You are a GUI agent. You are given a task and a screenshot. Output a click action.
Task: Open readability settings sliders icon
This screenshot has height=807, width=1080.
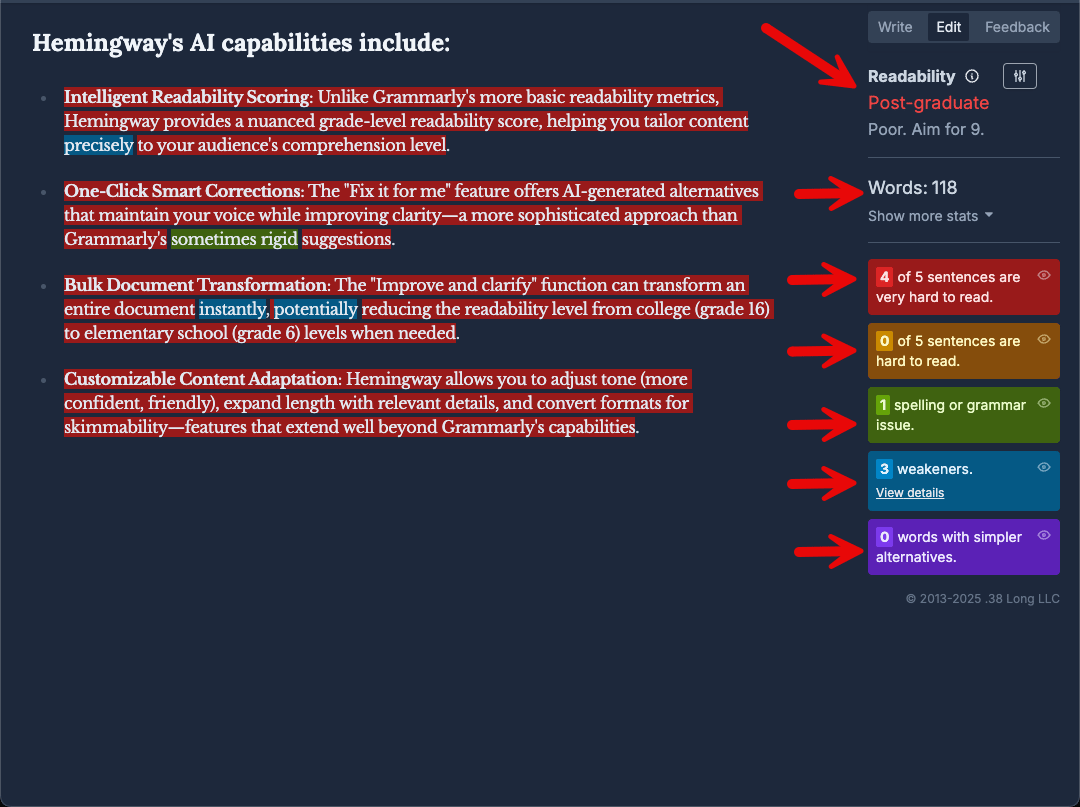1019,76
